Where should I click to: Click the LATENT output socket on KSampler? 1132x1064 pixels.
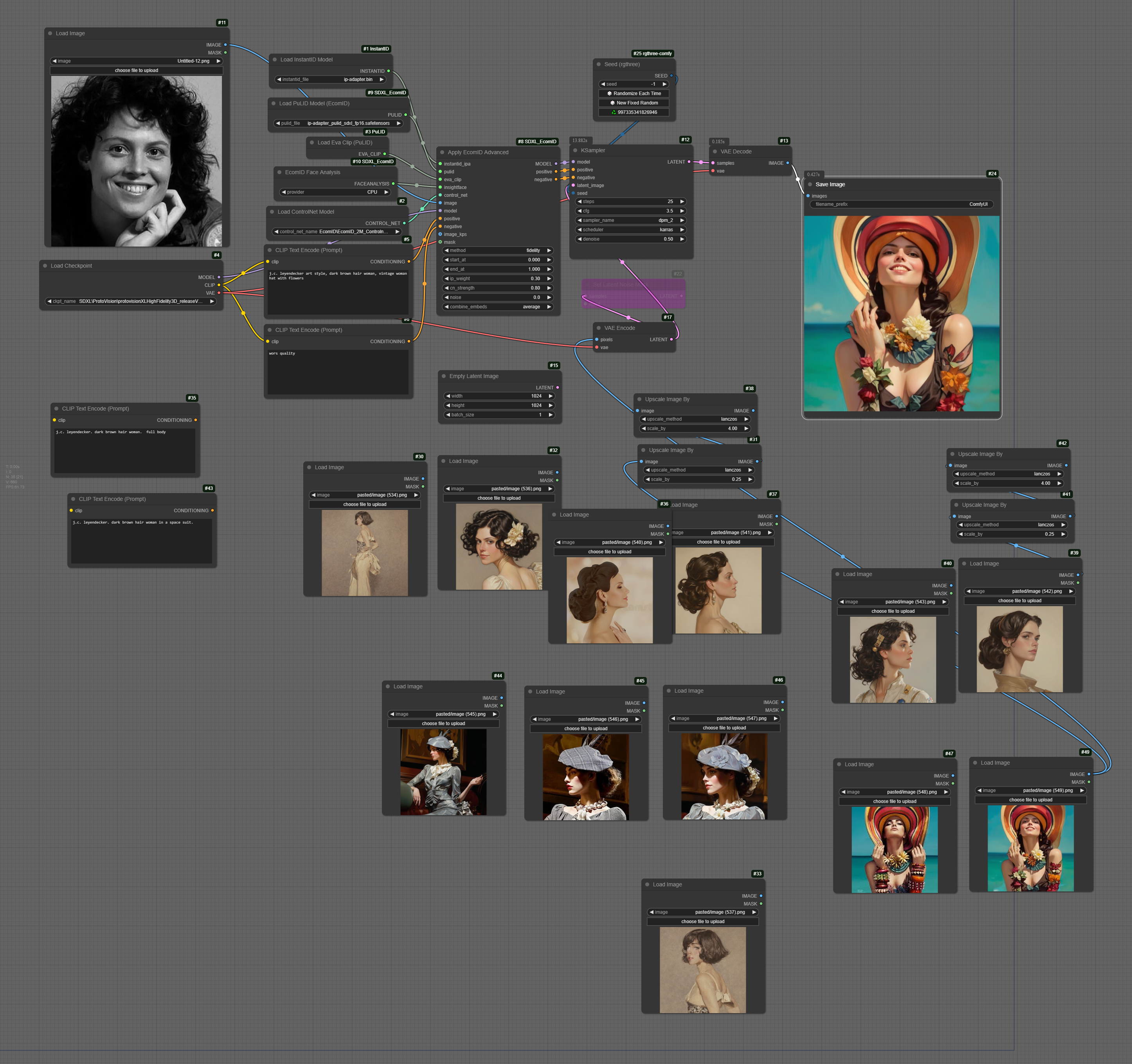coord(689,162)
